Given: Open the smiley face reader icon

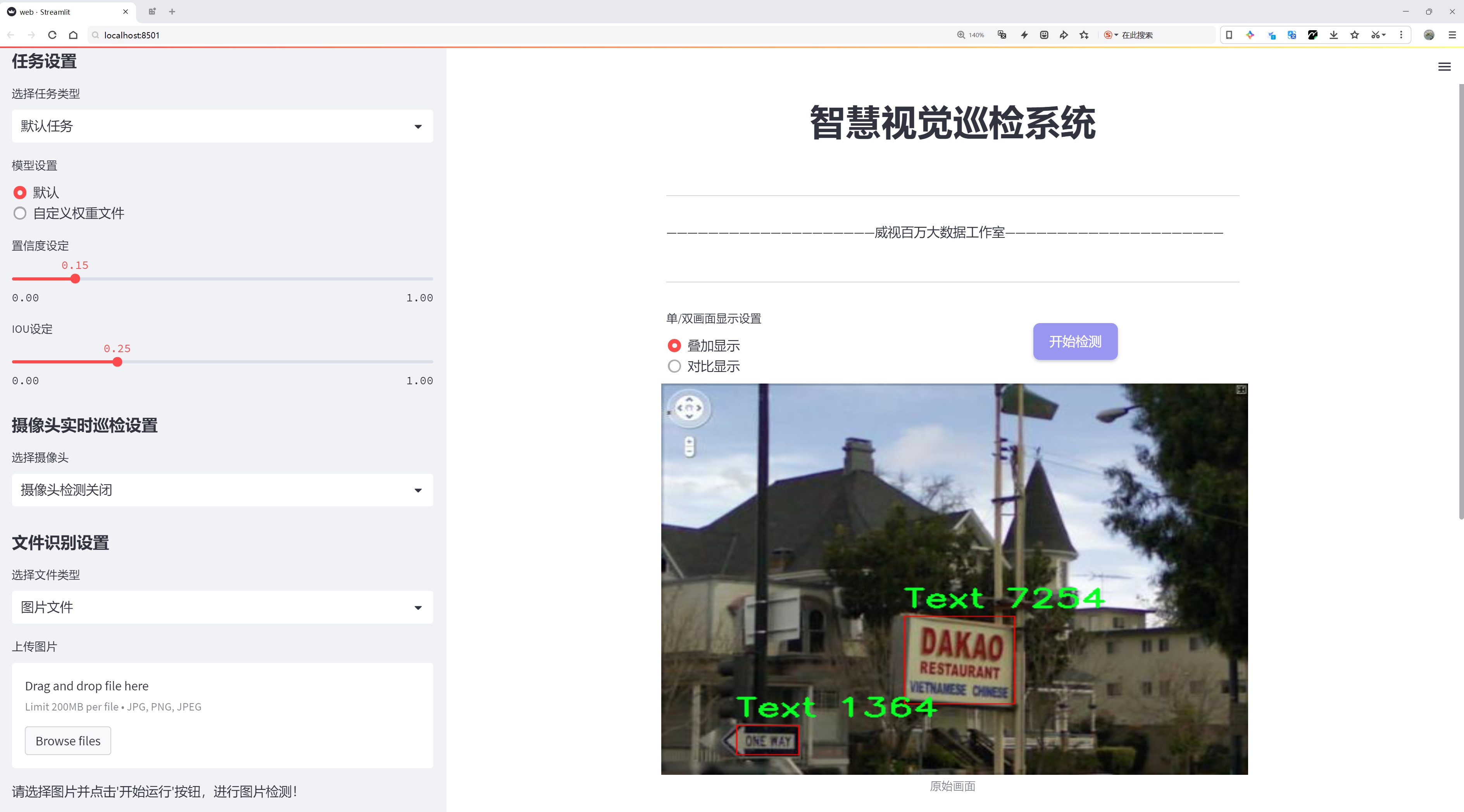Looking at the screenshot, I should point(1044,34).
